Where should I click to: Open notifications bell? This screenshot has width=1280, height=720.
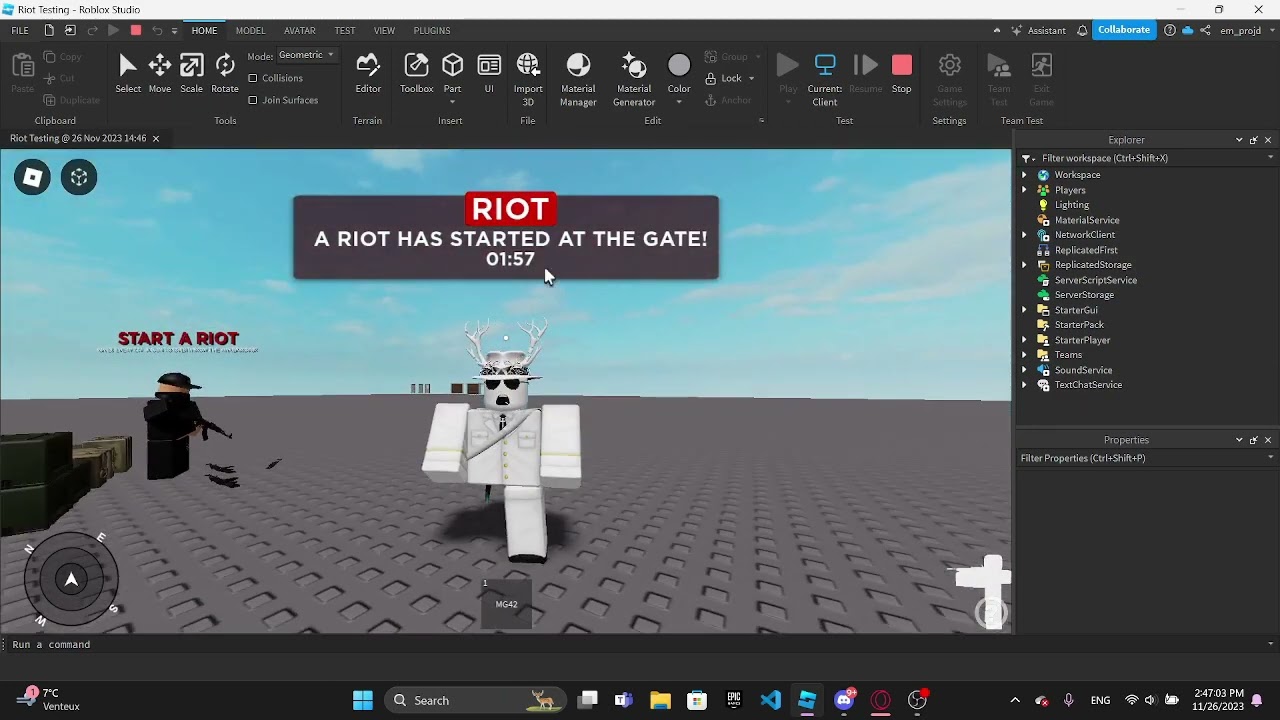pyautogui.click(x=1082, y=30)
